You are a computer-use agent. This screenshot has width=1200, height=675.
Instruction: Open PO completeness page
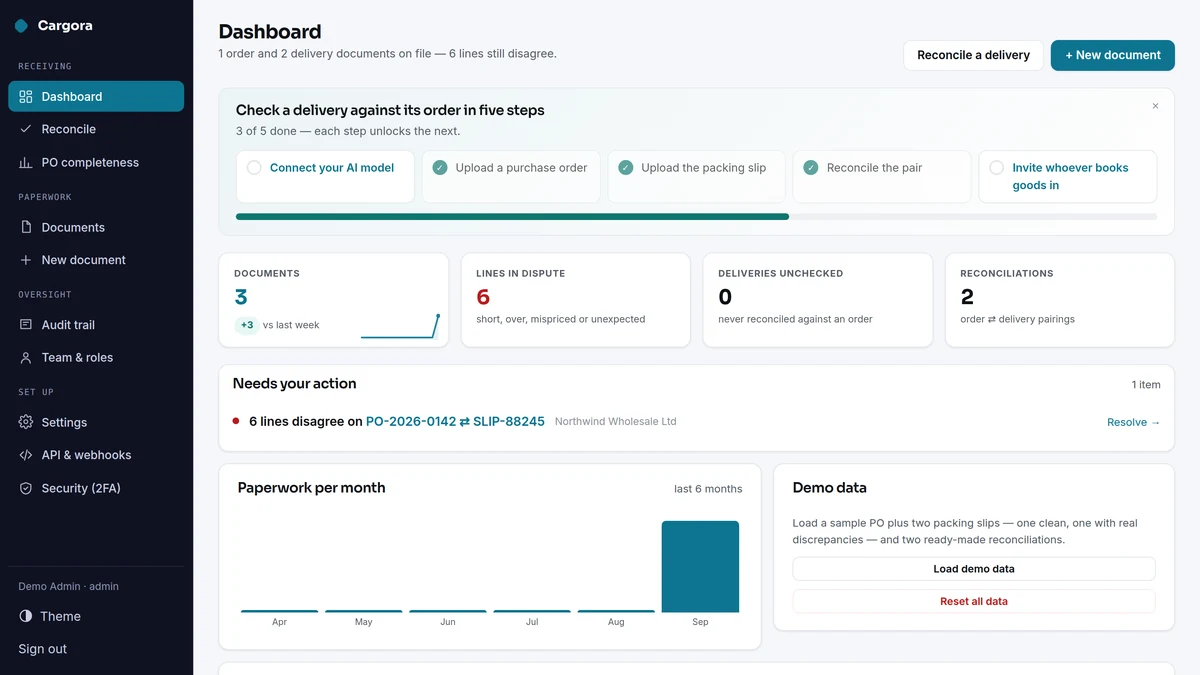[96, 162]
